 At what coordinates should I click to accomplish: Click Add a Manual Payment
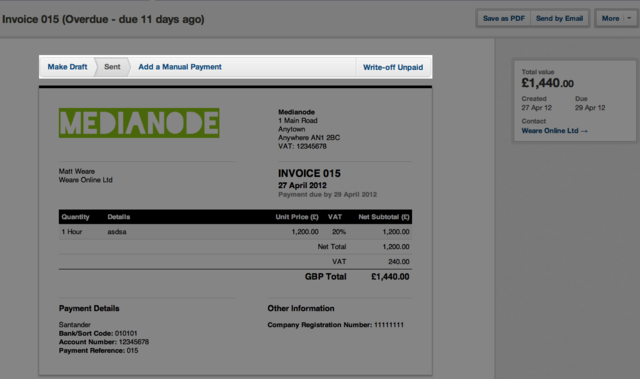coord(180,67)
